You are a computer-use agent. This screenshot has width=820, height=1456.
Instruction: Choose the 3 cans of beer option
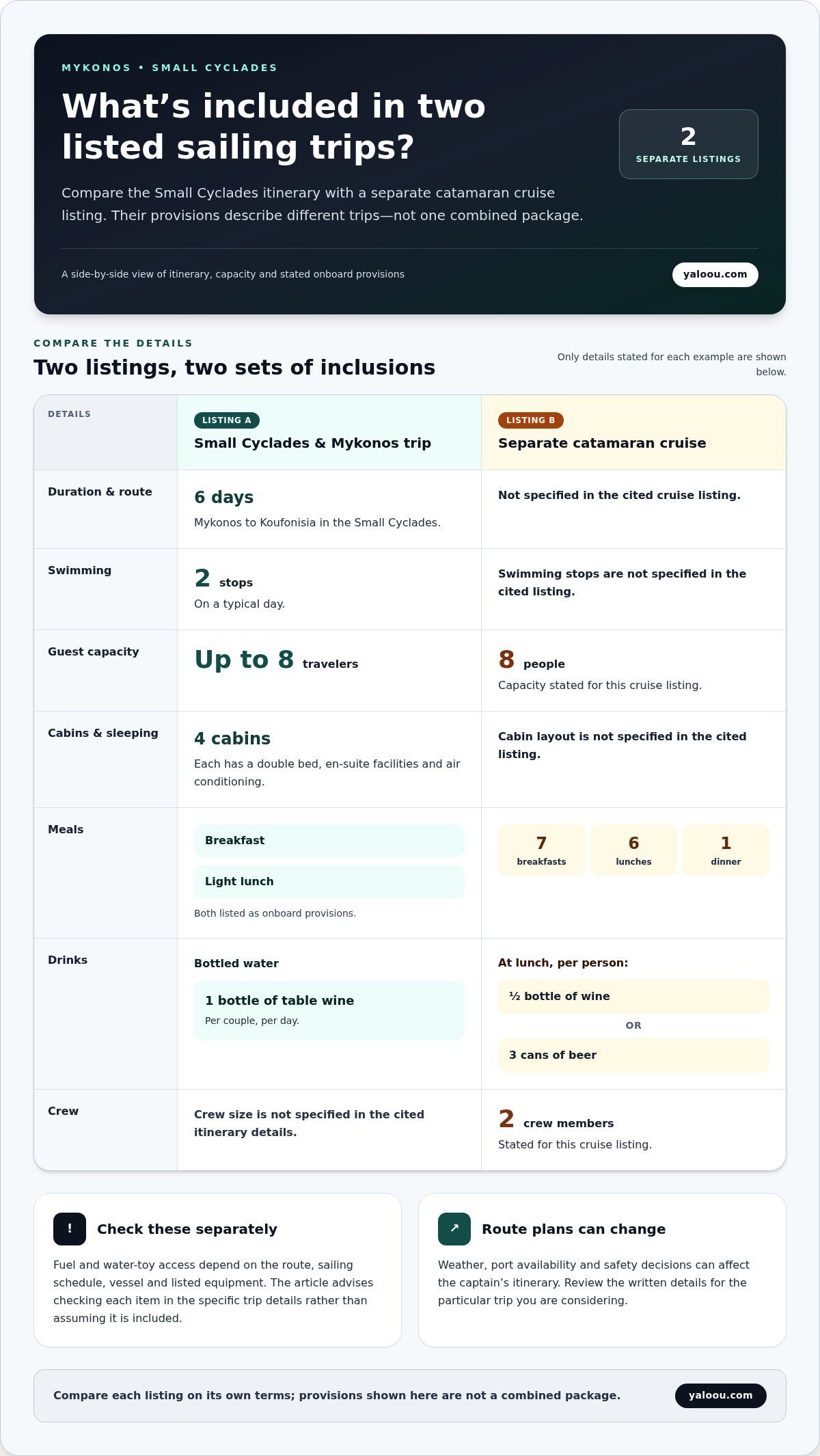coord(633,1055)
